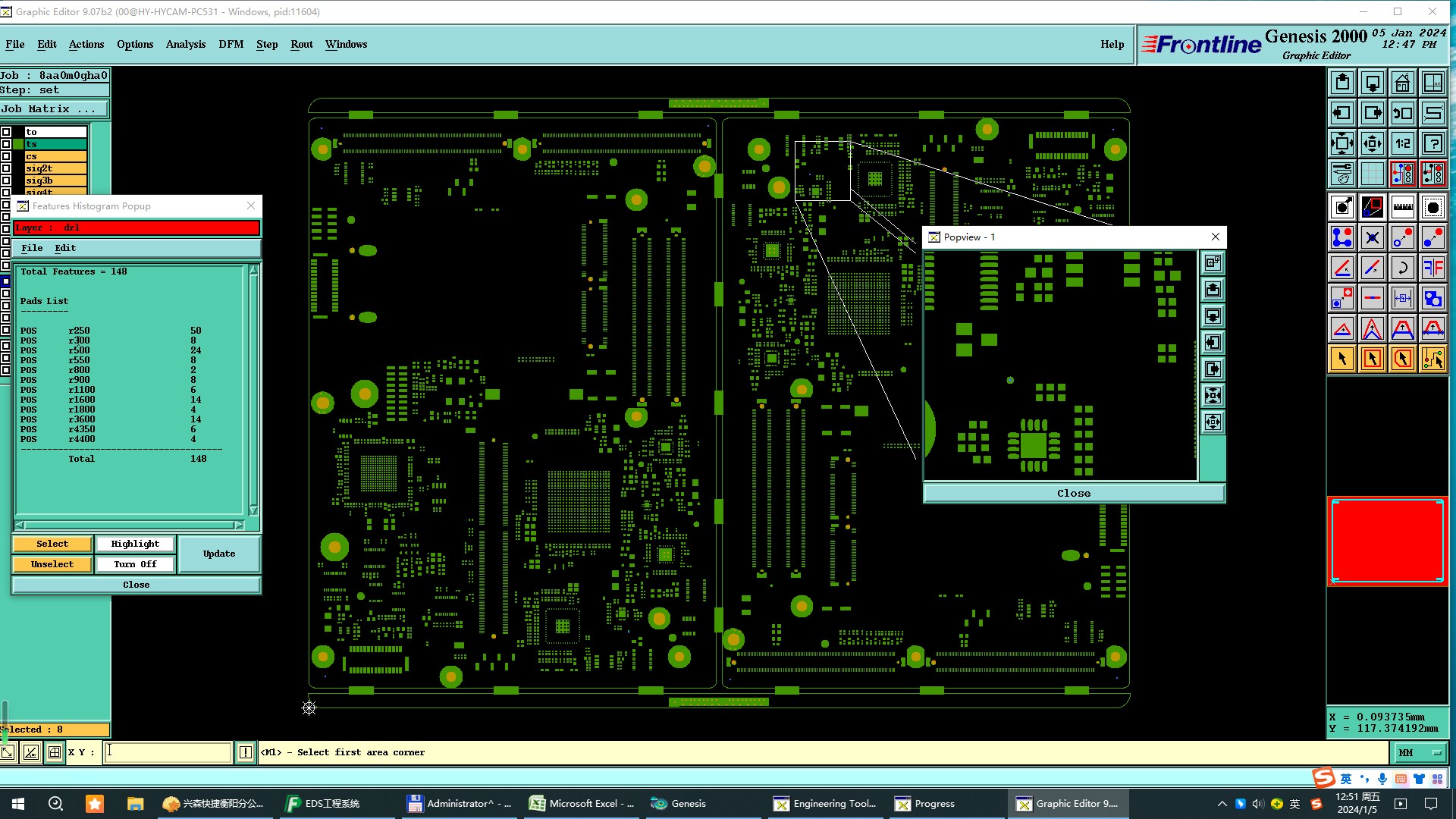Toggle the checkbox next to layer to
The image size is (1456, 819).
[6, 132]
